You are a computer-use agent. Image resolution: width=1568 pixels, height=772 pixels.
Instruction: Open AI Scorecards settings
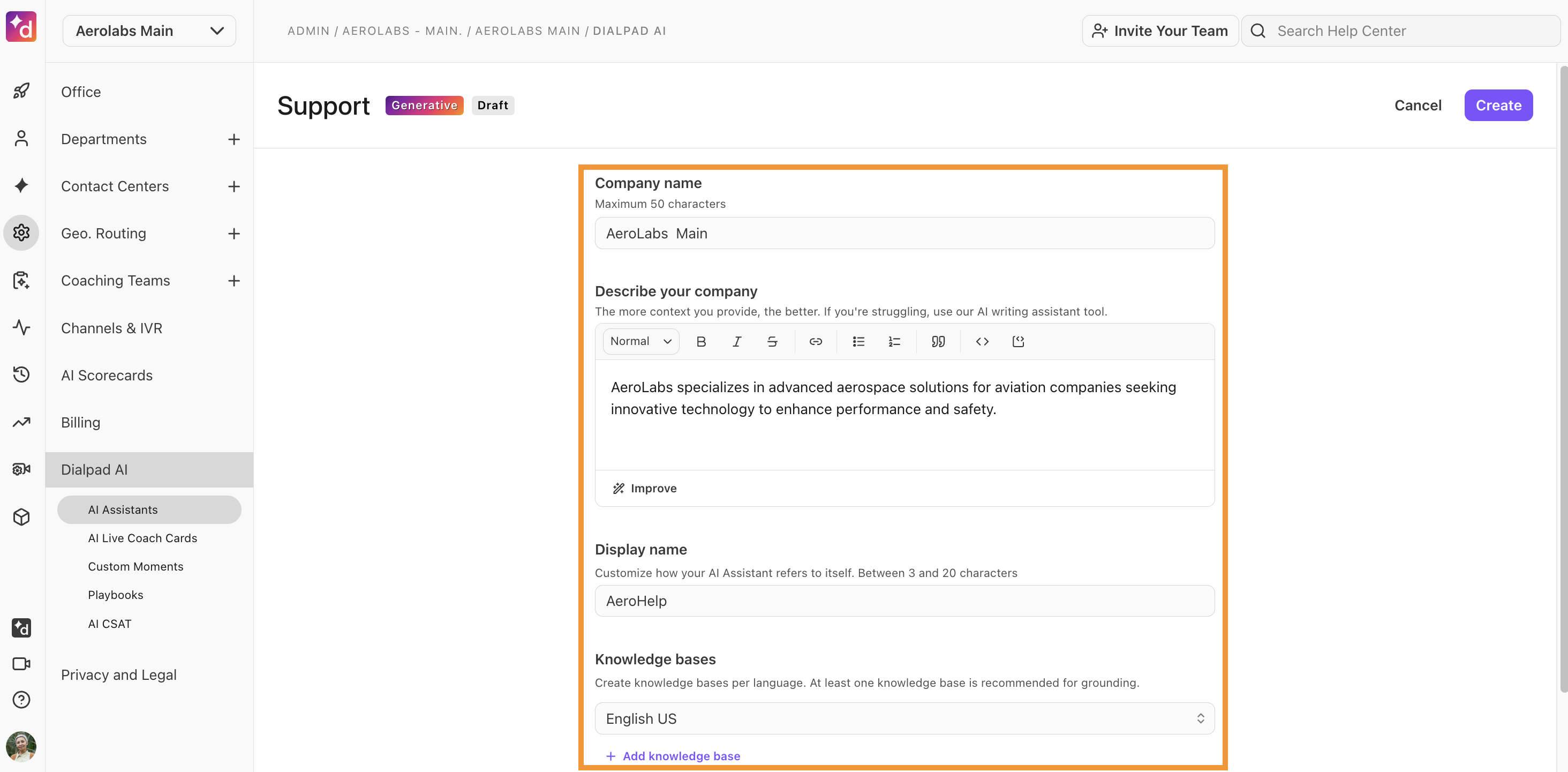(x=107, y=375)
